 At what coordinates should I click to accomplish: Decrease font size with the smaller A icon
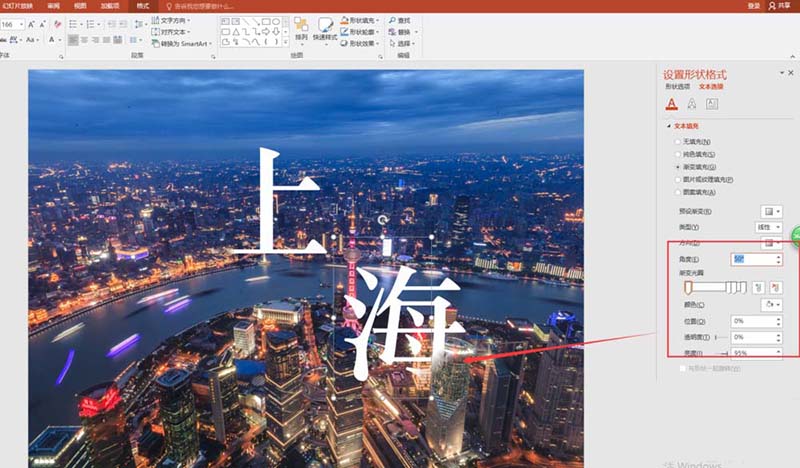(x=43, y=24)
